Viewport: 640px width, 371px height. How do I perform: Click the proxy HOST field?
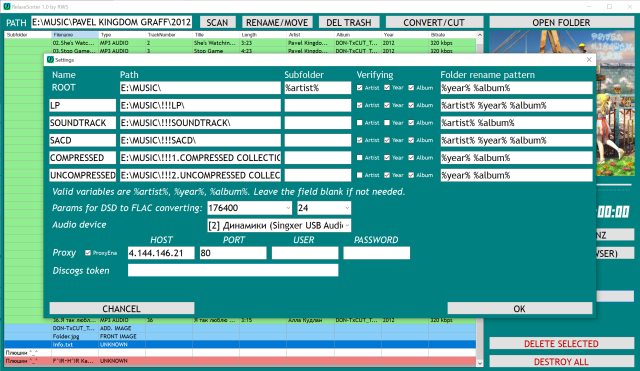(x=161, y=253)
